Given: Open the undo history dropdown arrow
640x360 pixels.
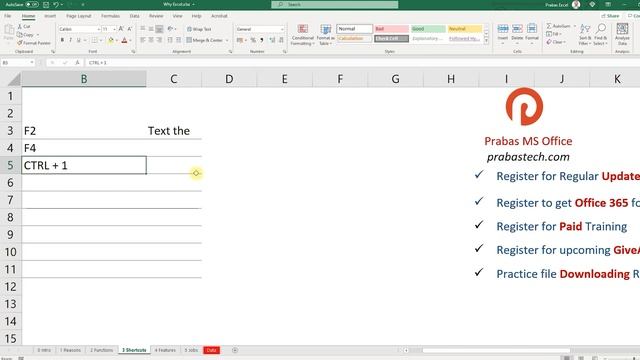Looking at the screenshot, I should [62, 4].
